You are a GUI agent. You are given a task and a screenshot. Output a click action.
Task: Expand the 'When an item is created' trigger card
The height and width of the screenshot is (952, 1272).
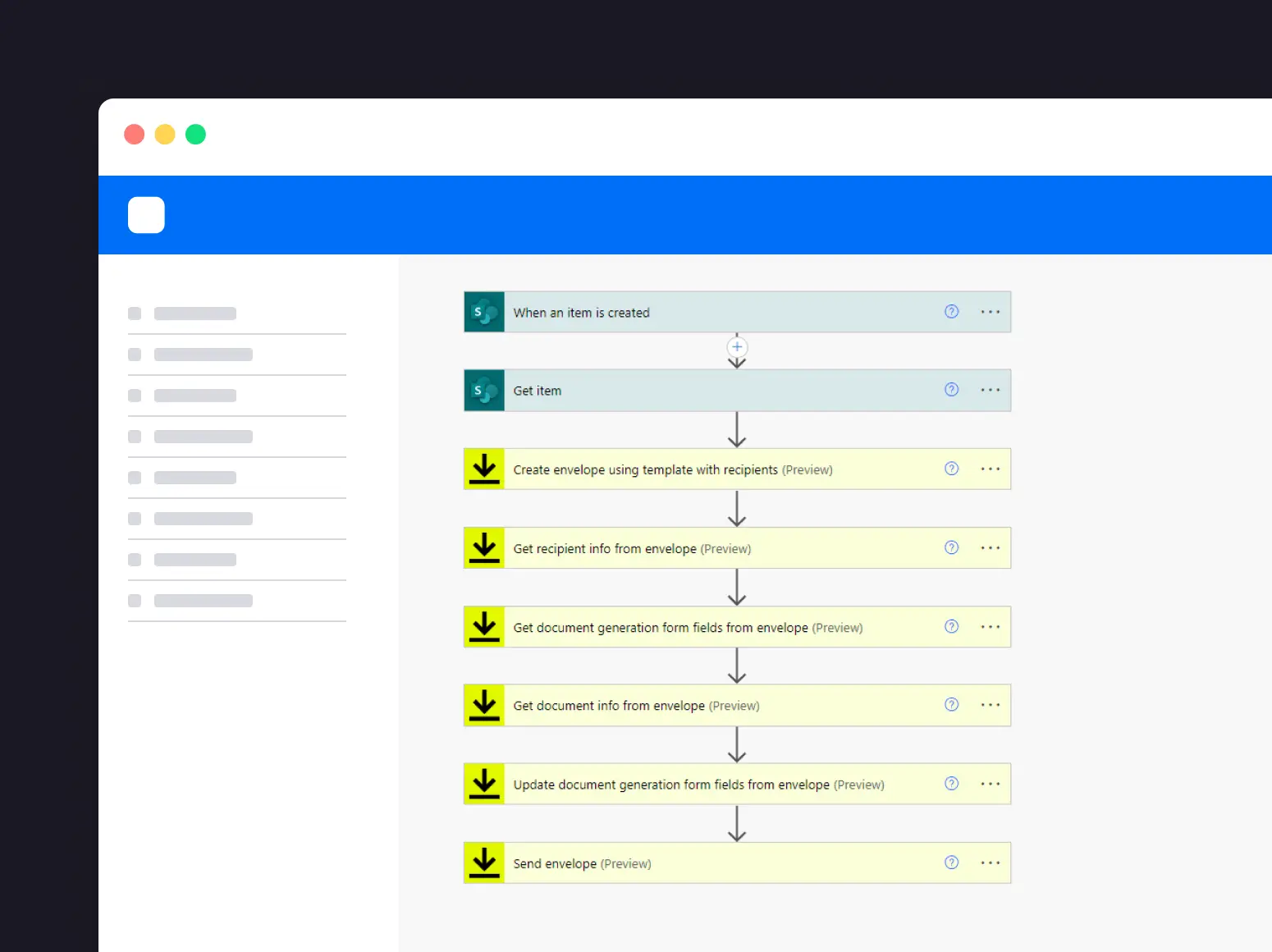[x=737, y=312]
